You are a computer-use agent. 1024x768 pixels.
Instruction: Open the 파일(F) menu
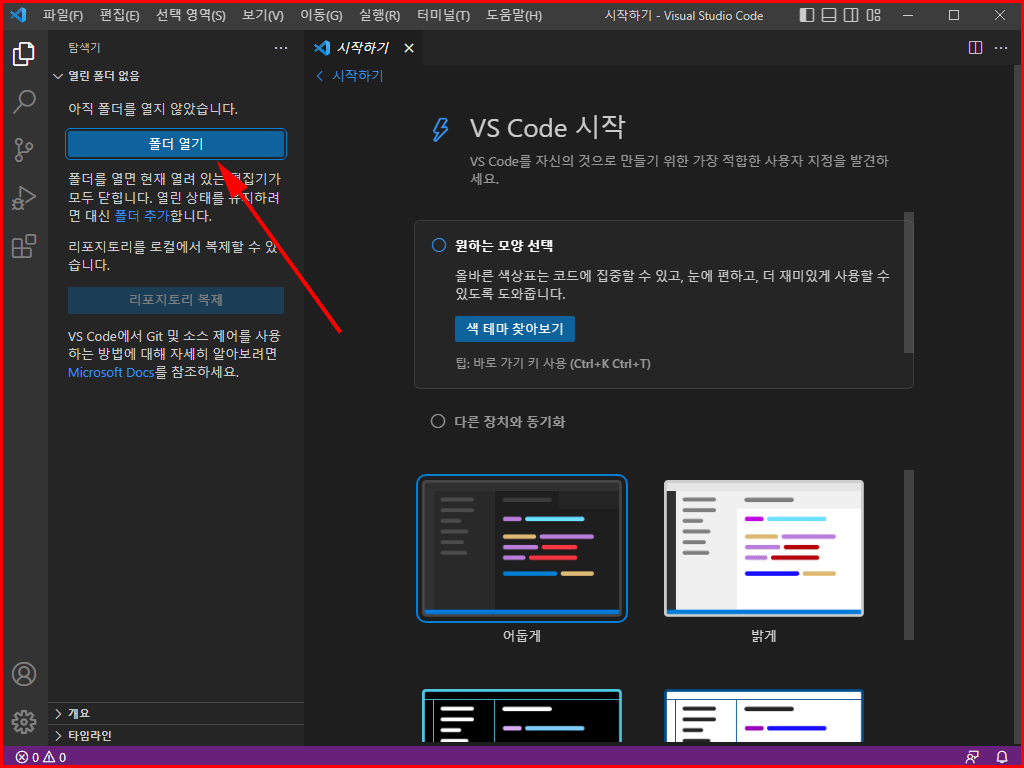click(63, 15)
